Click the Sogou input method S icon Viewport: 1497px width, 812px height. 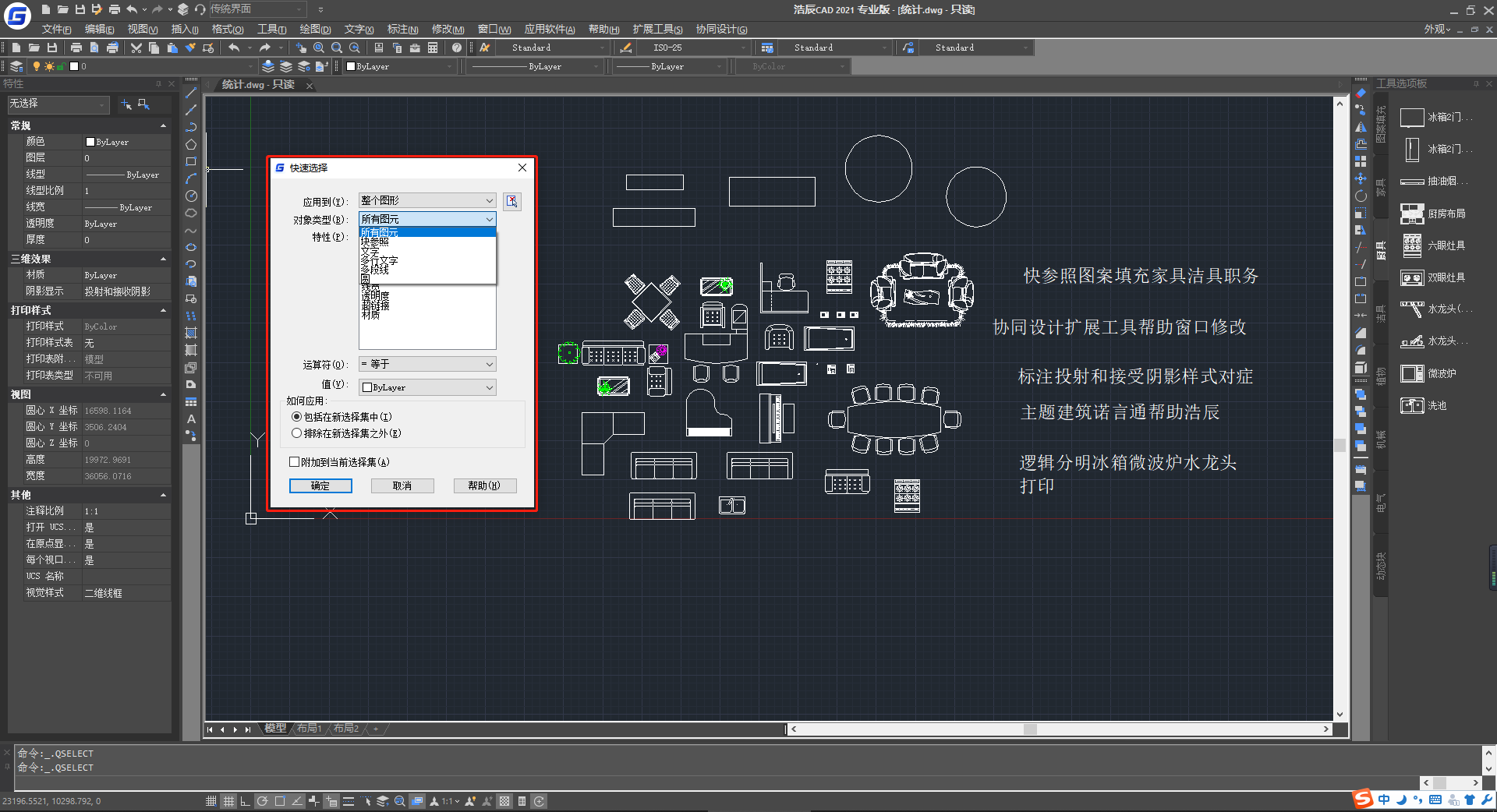click(1363, 799)
